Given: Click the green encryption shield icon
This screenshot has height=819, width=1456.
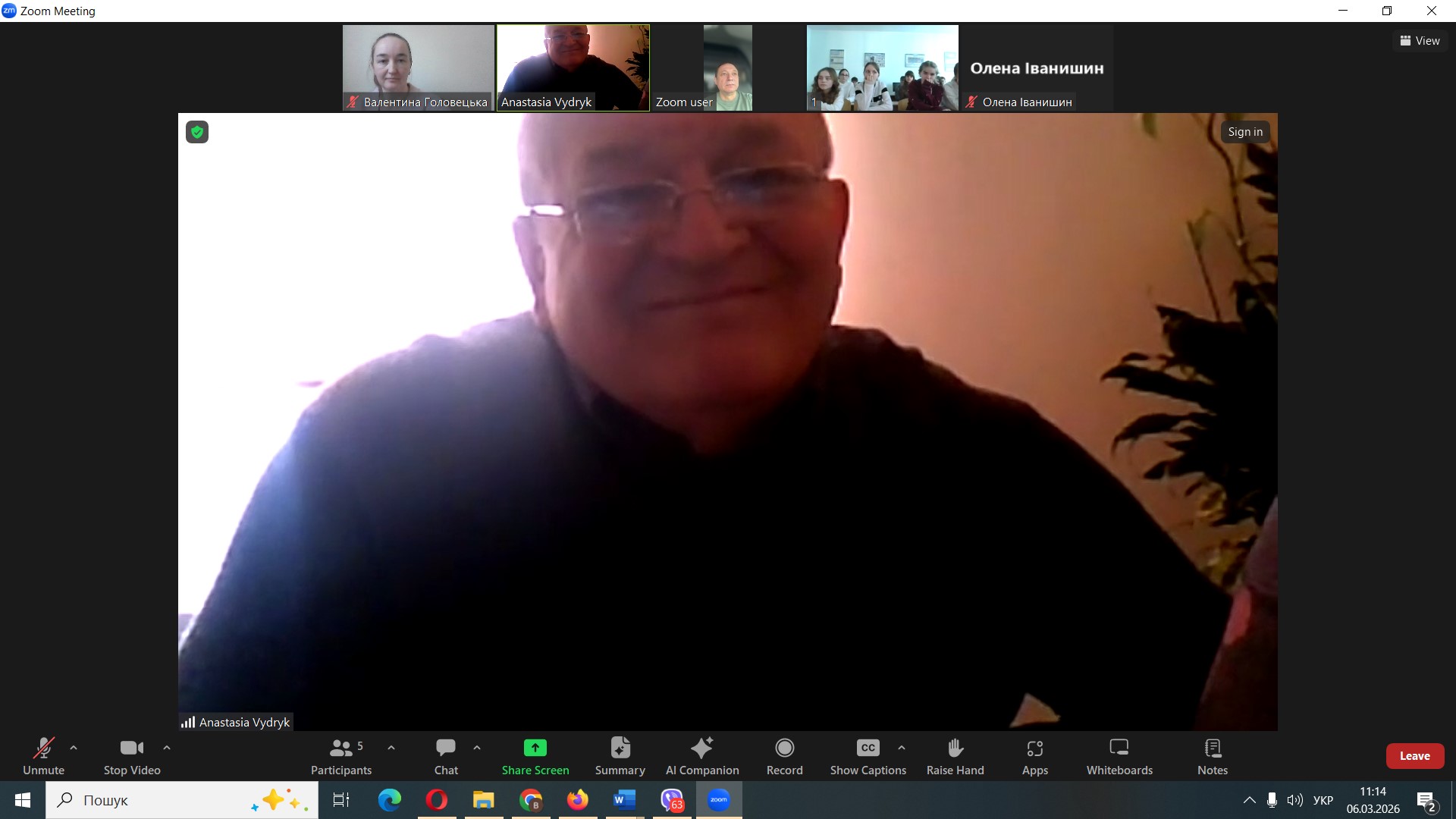Looking at the screenshot, I should tap(197, 132).
